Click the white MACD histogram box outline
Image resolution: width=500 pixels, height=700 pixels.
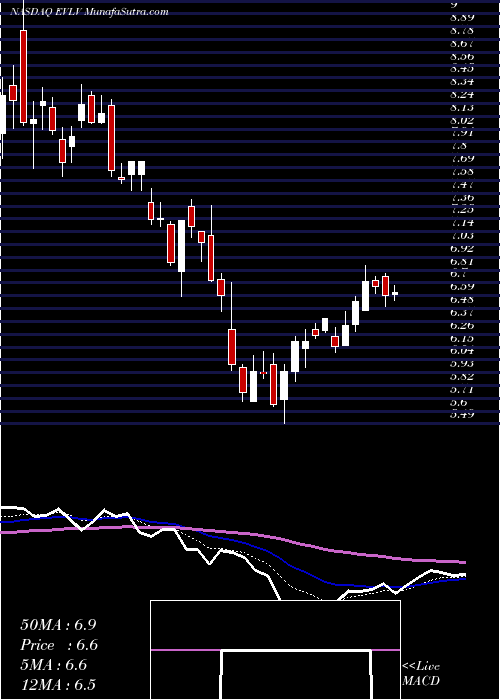click(x=275, y=650)
